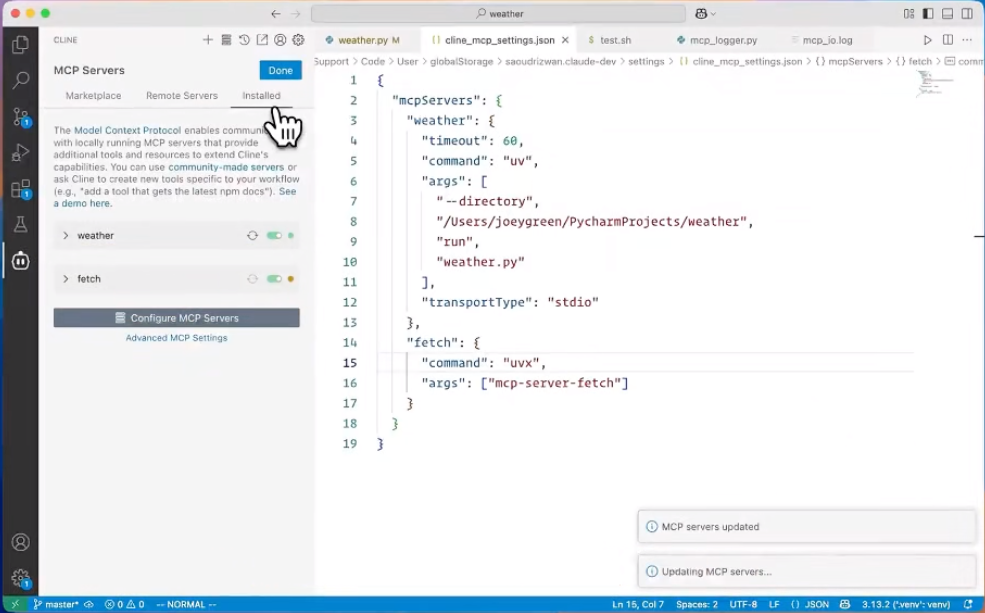
Task: Open the Search view in activity bar
Action: click(x=21, y=80)
